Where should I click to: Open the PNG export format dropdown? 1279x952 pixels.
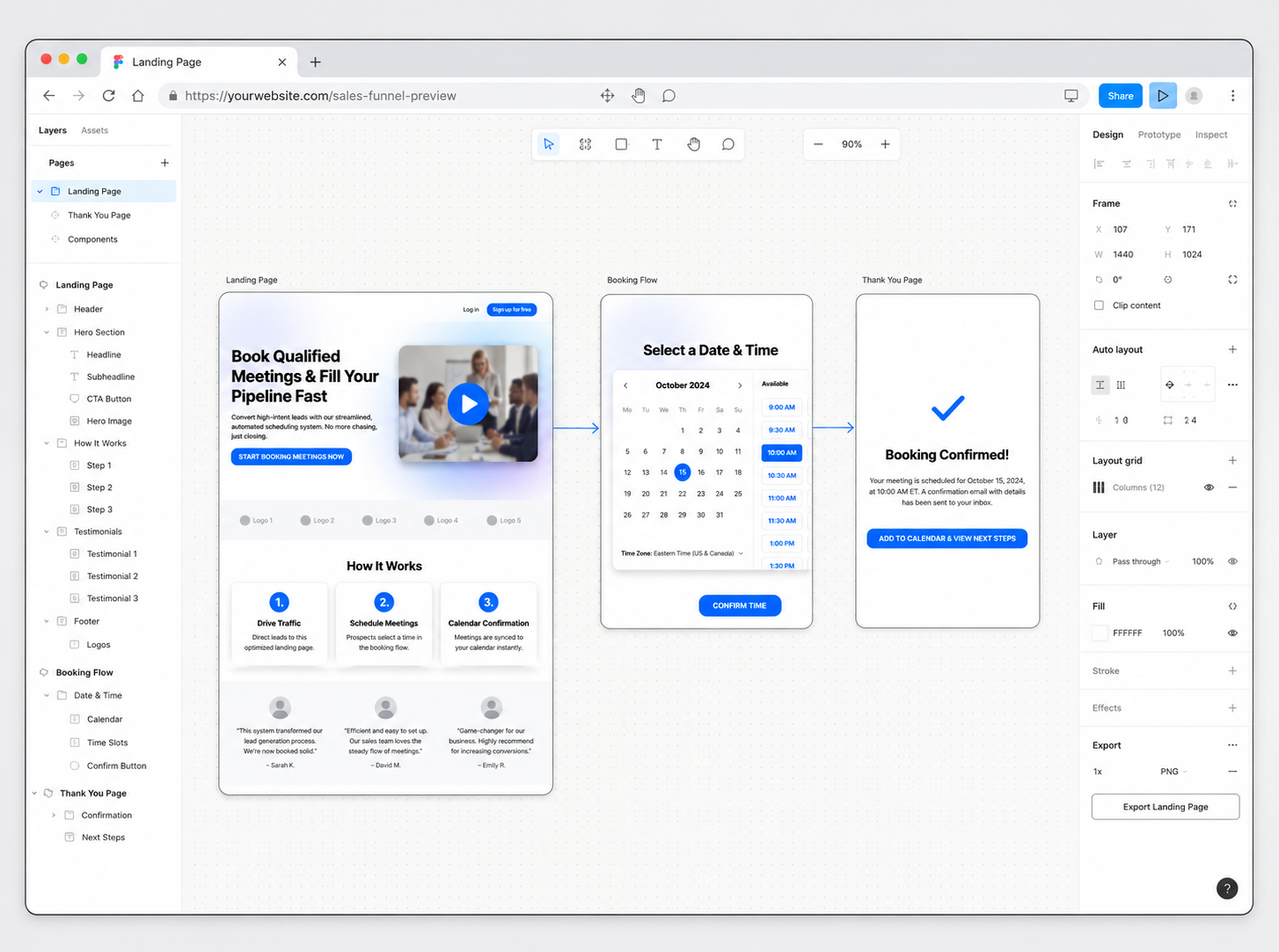point(1174,772)
